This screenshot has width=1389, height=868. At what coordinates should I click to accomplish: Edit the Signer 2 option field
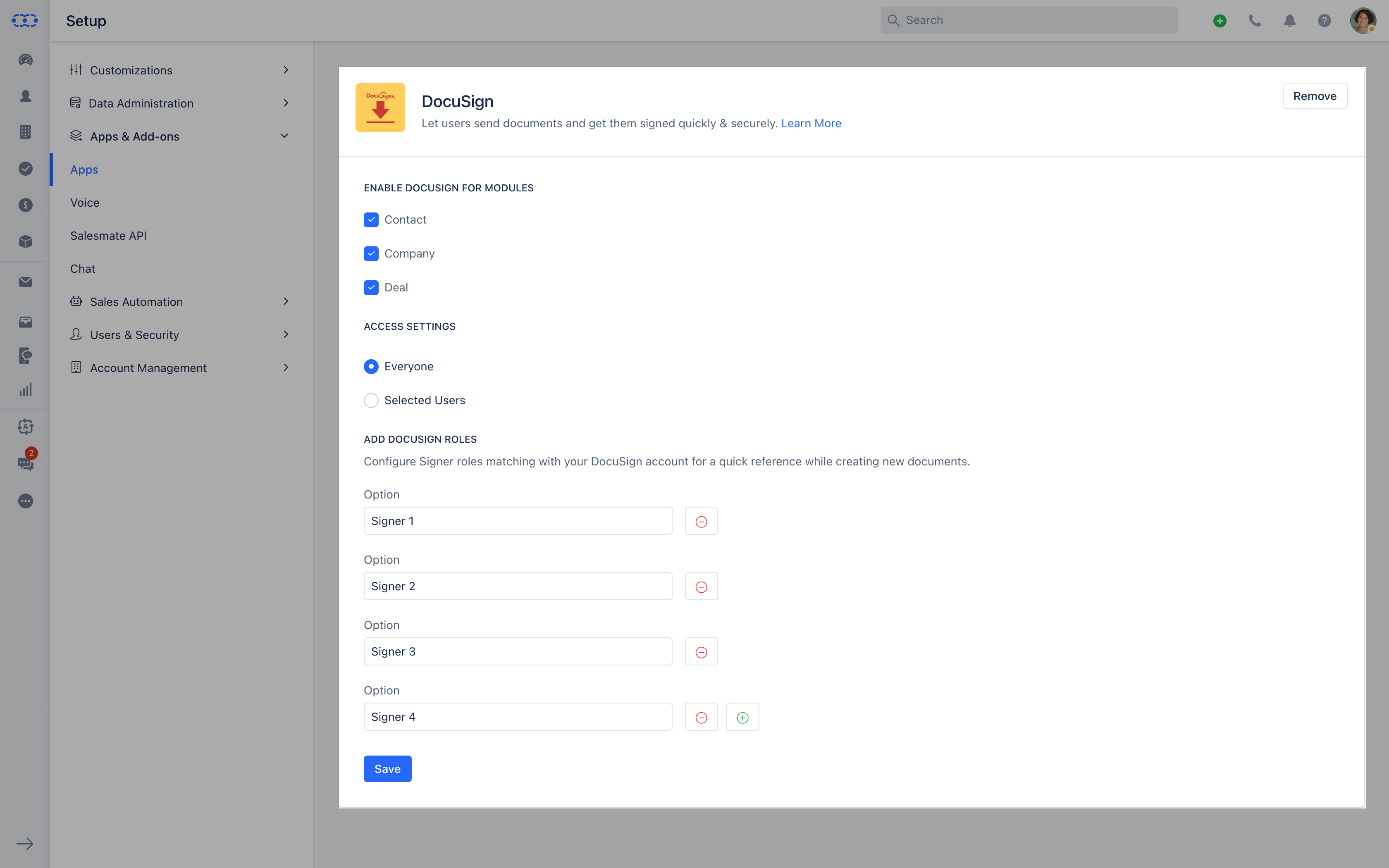click(518, 587)
